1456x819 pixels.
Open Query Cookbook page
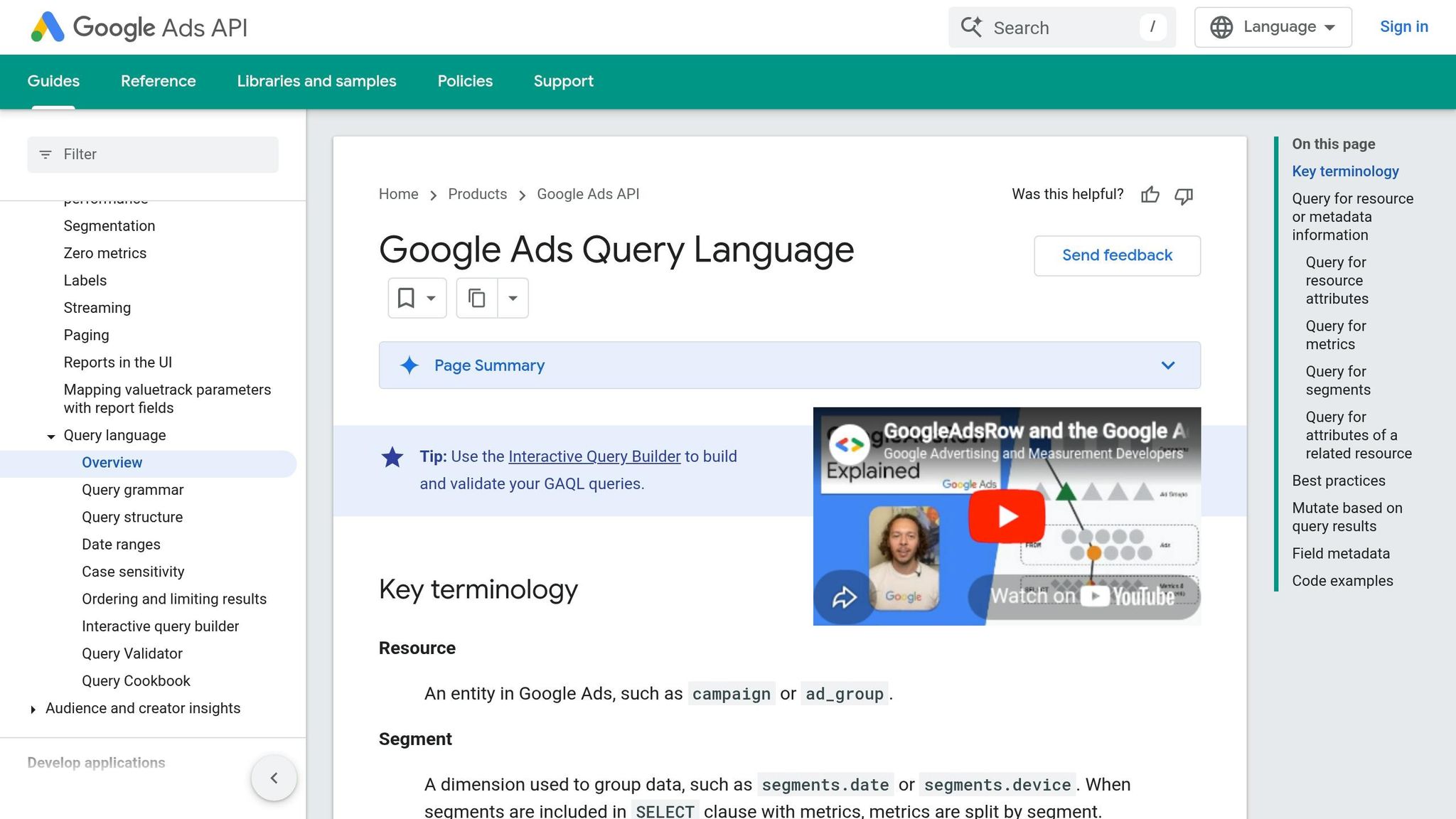point(136,681)
